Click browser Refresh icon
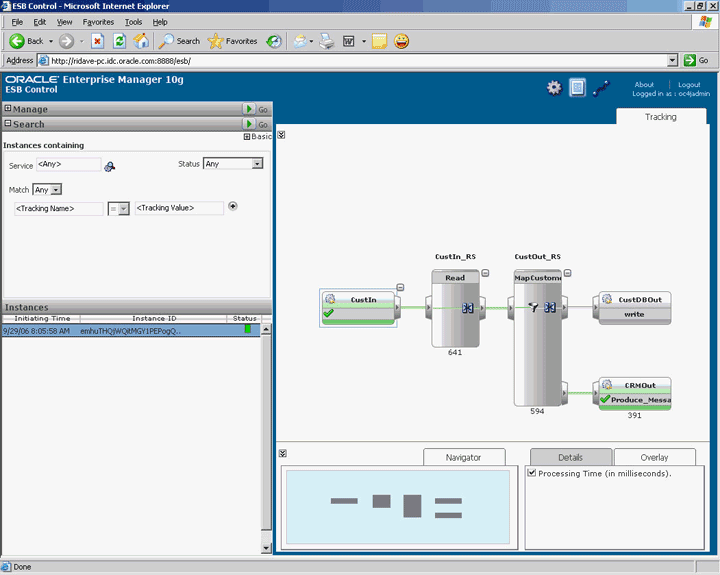The image size is (720, 575). 119,41
